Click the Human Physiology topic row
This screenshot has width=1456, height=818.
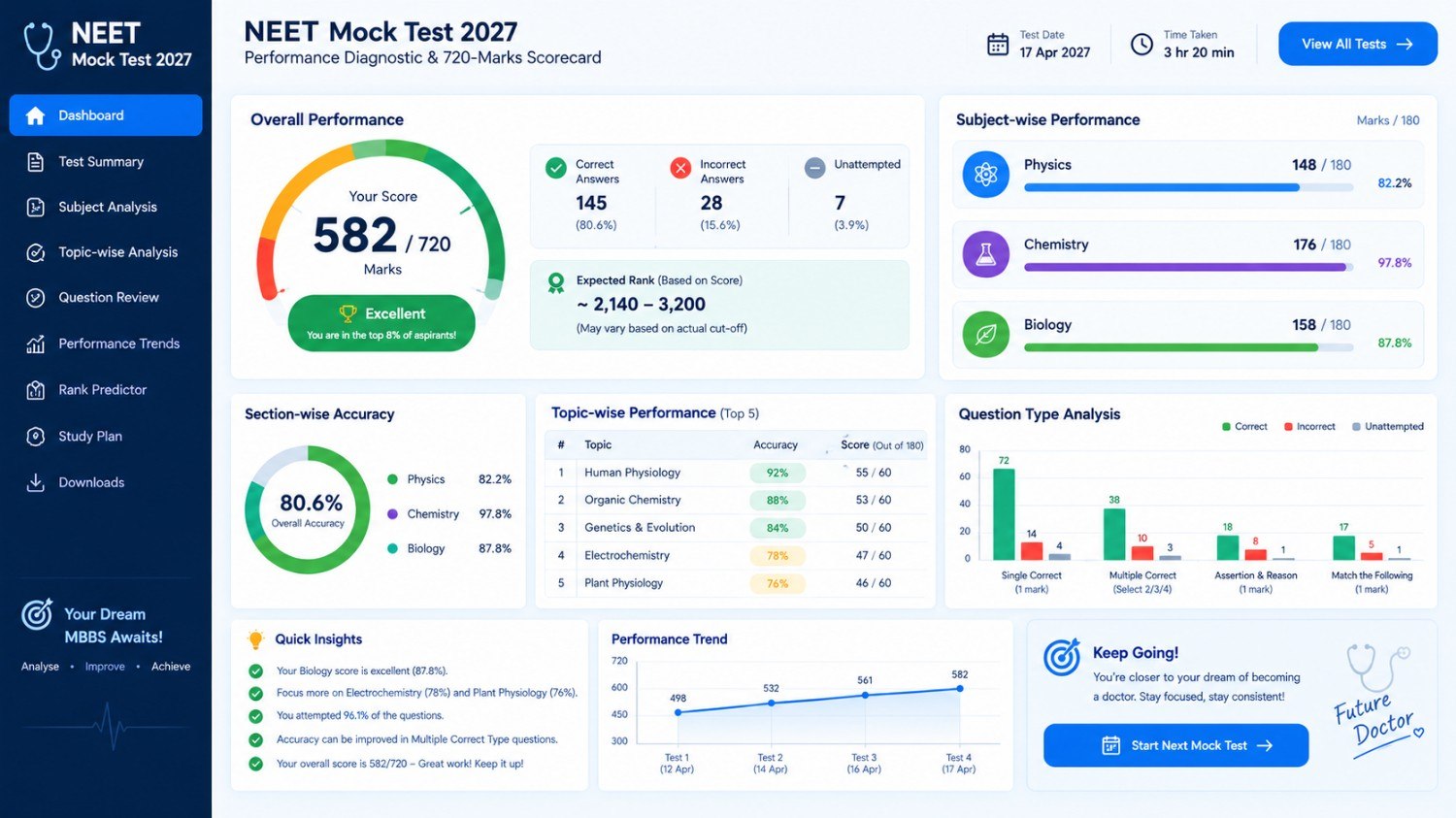pos(736,473)
